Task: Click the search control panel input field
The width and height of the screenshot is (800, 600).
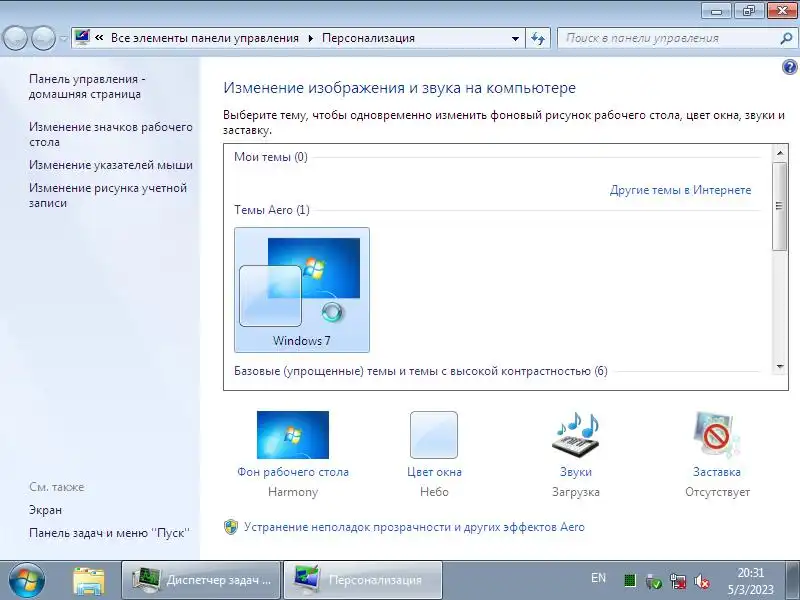Action: [x=669, y=38]
